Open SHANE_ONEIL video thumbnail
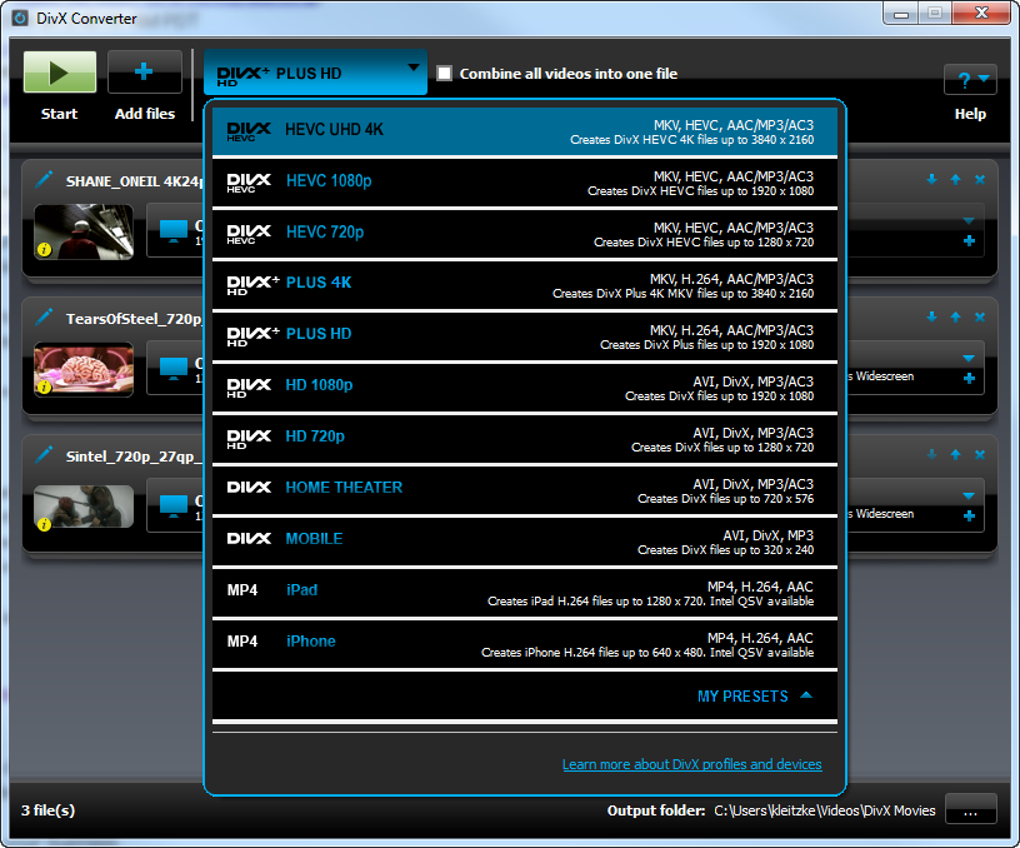Image resolution: width=1020 pixels, height=848 pixels. [84, 232]
